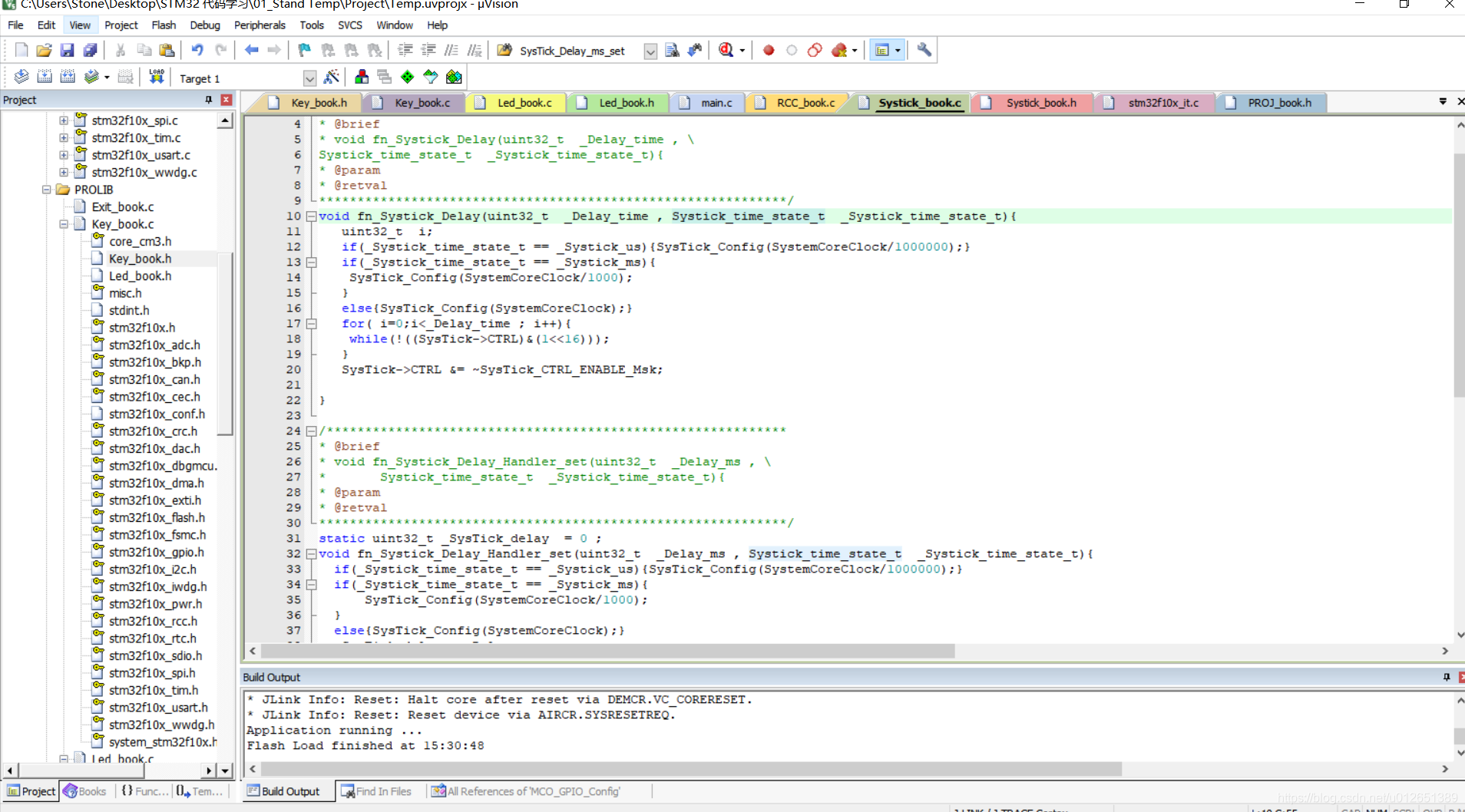1465x812 pixels.
Task: Open the Project menu
Action: [x=121, y=25]
